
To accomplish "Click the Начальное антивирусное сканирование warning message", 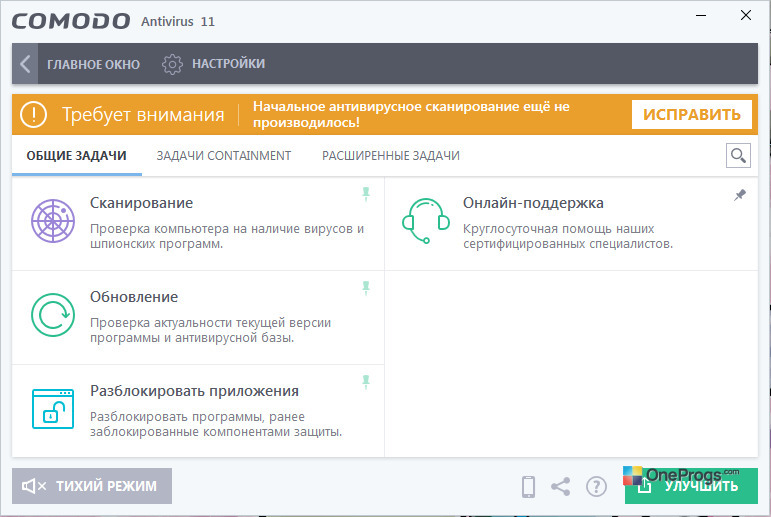I will [411, 114].
